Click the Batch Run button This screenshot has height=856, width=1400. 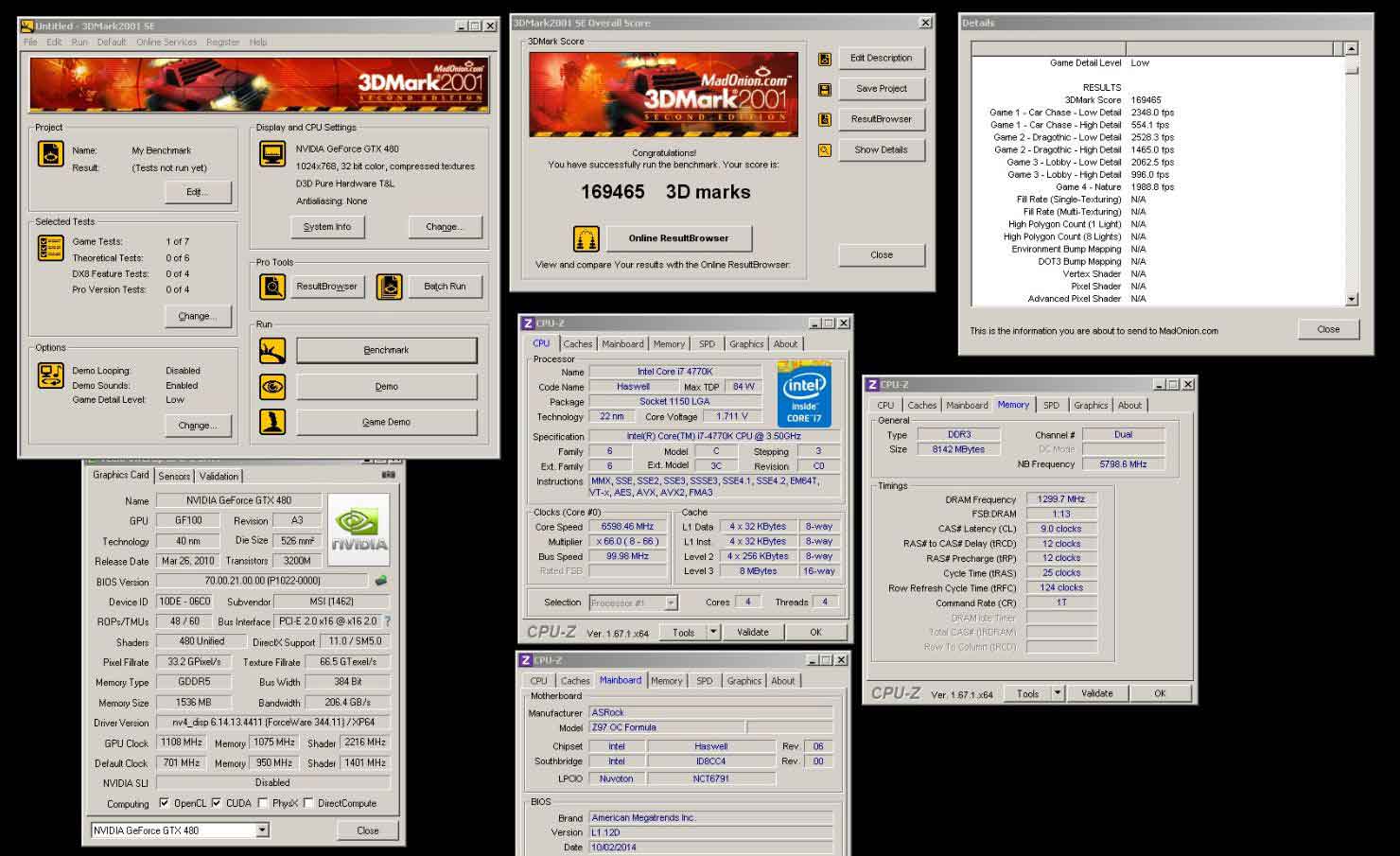445,287
